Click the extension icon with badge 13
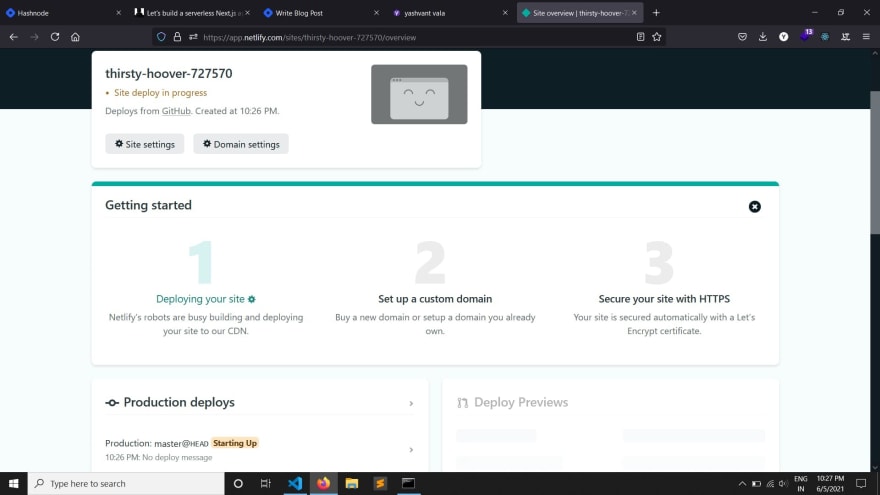880x495 pixels. [805, 36]
